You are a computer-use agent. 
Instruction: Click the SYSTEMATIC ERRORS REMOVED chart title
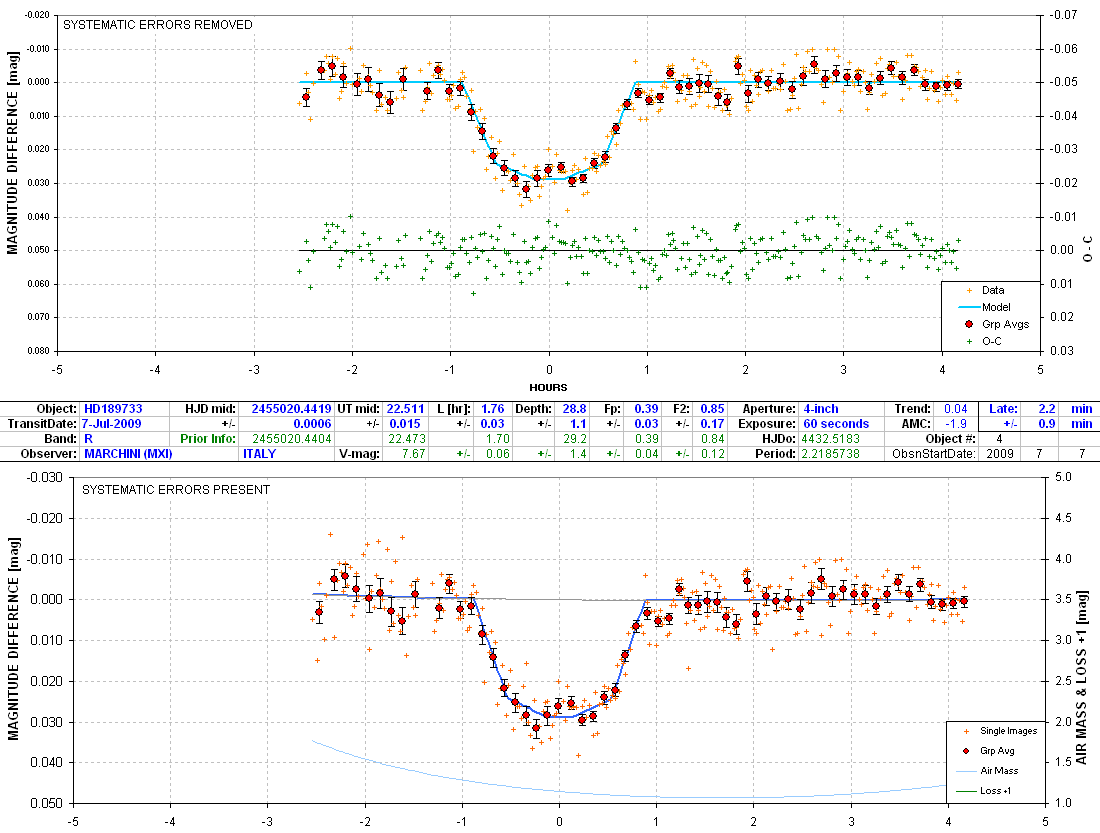tap(158, 25)
